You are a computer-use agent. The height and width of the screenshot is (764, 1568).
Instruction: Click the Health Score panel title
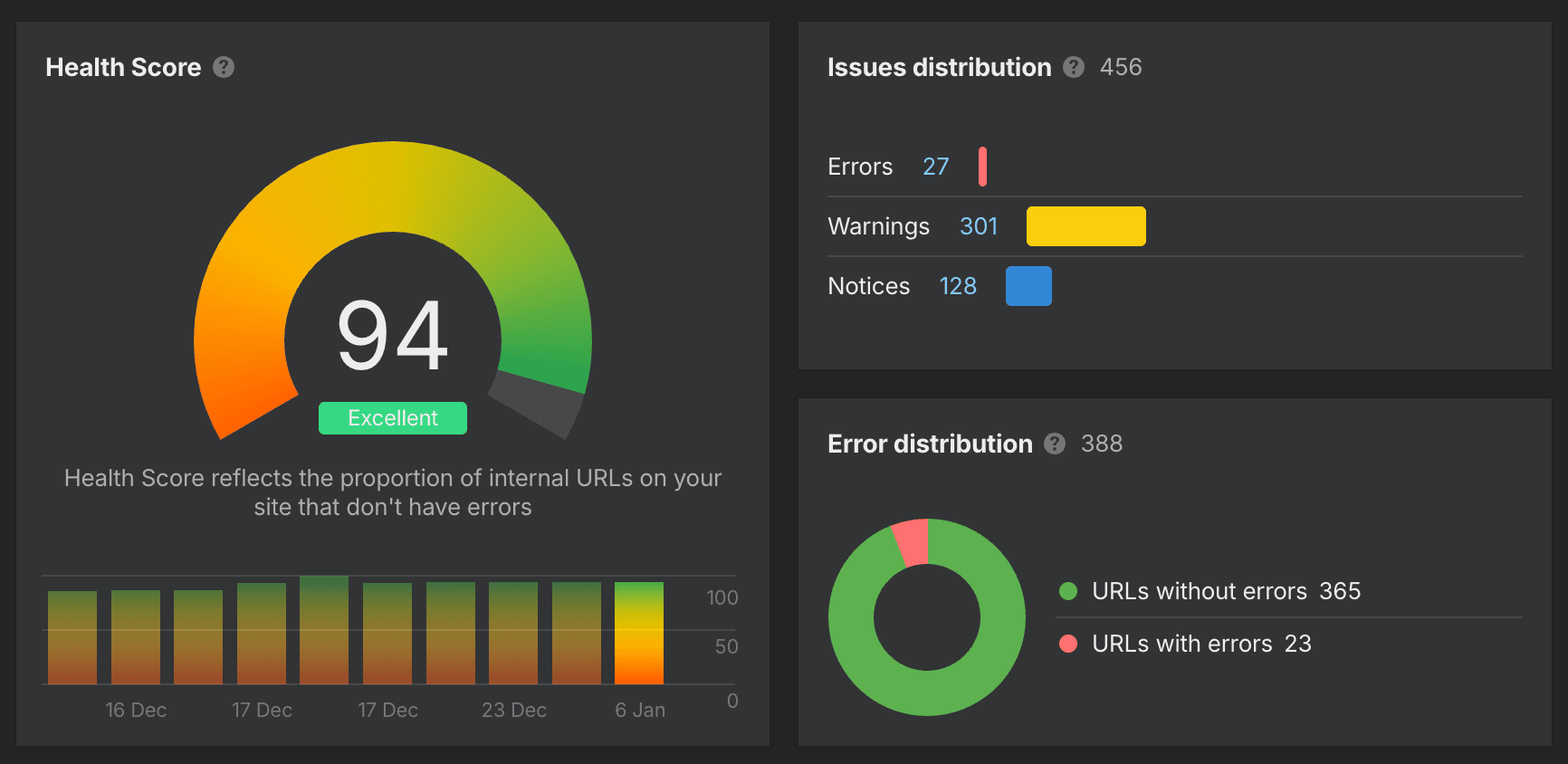[123, 67]
